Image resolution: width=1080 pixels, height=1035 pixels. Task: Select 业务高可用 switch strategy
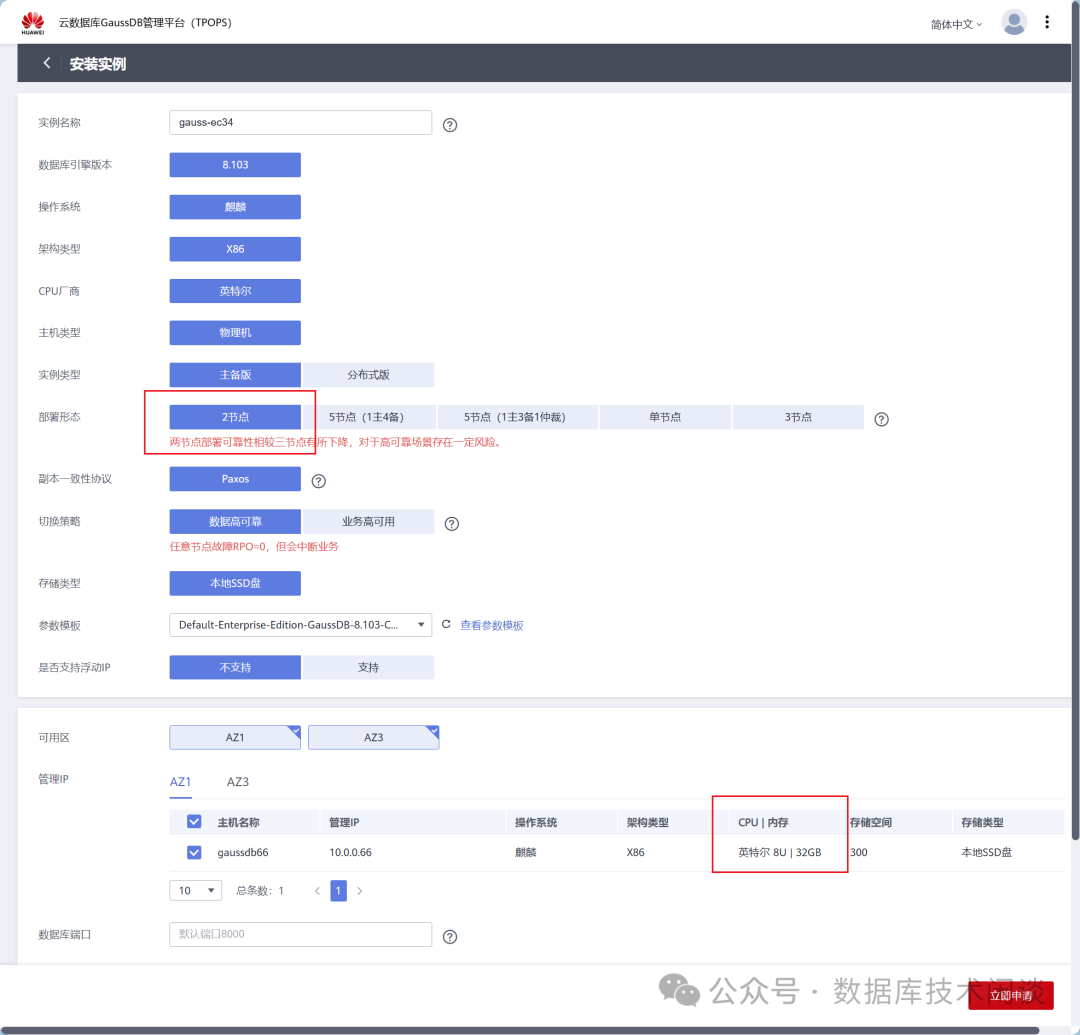point(368,521)
